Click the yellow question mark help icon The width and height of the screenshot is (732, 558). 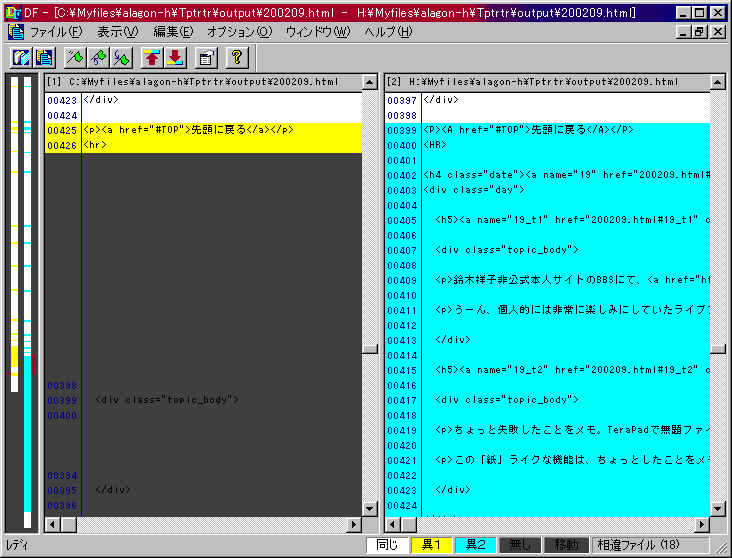tap(237, 58)
